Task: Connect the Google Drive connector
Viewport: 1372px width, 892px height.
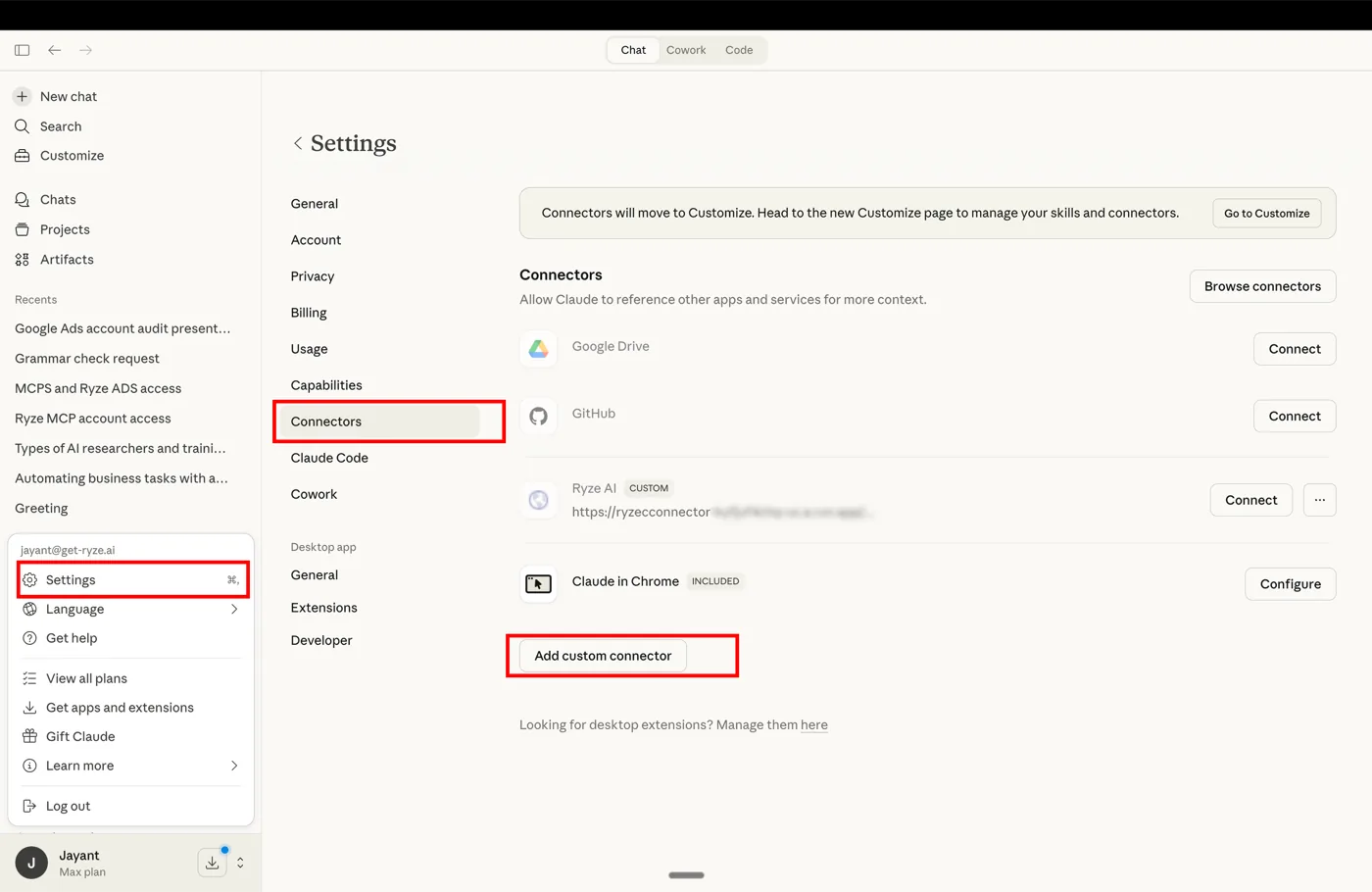Action: coord(1295,349)
